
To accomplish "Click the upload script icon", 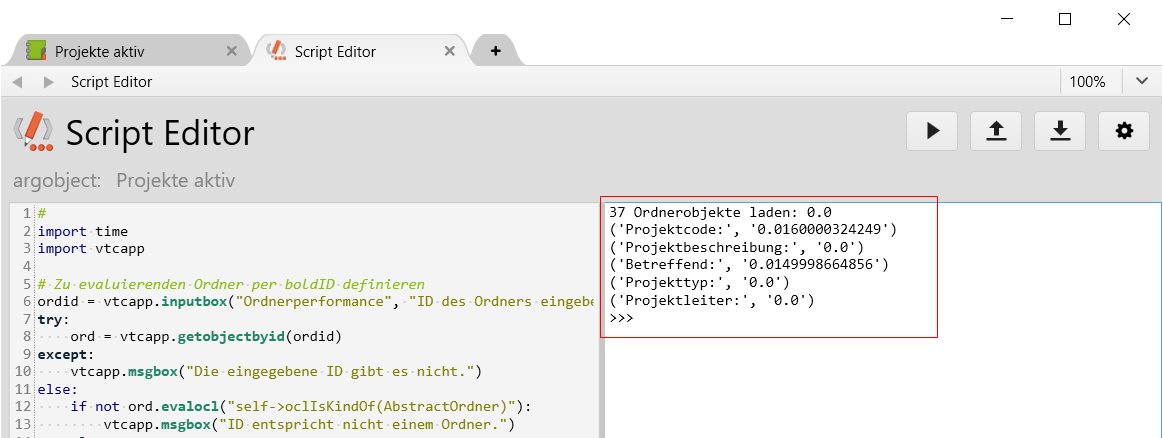I will [x=996, y=131].
